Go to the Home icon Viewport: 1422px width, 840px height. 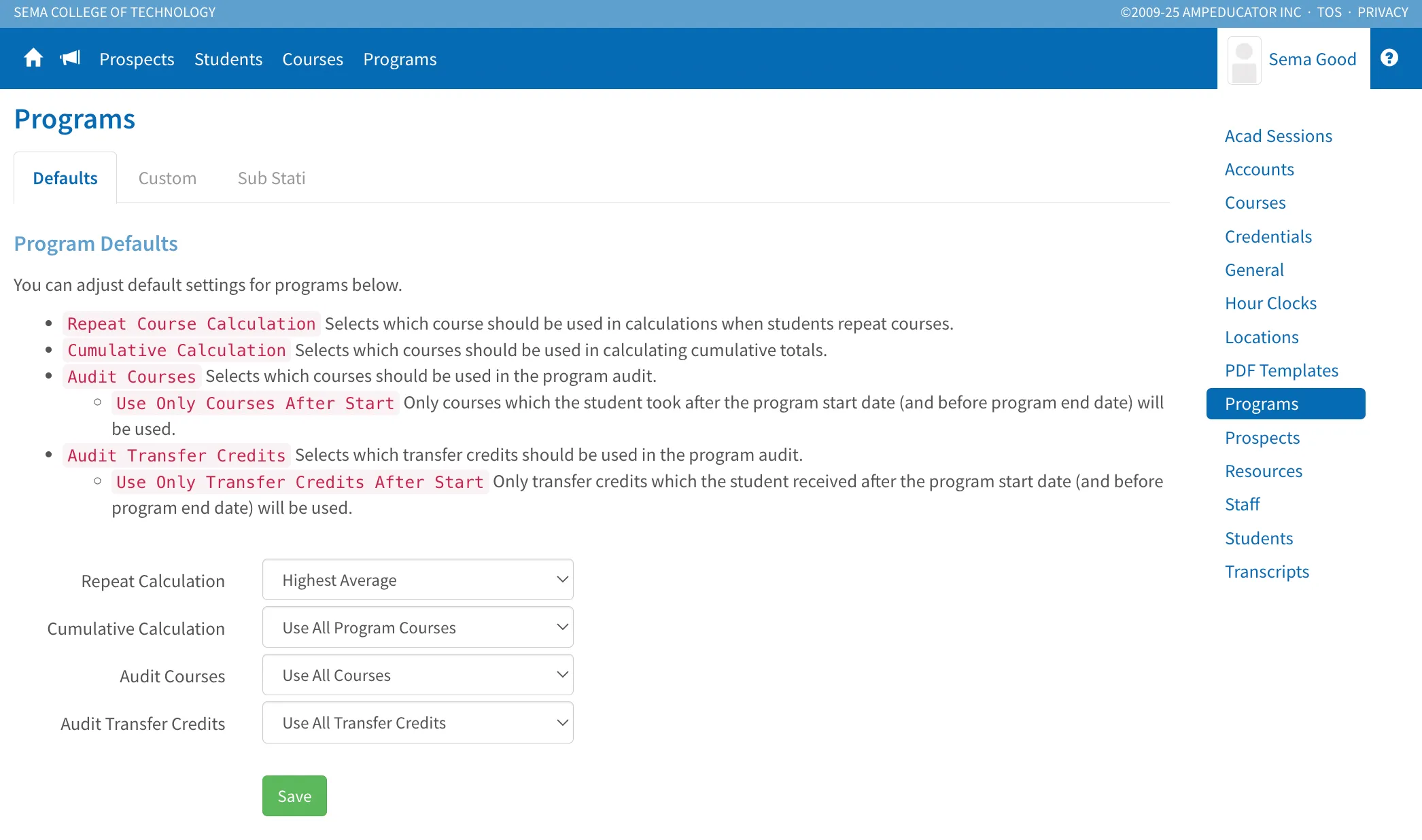click(x=33, y=58)
